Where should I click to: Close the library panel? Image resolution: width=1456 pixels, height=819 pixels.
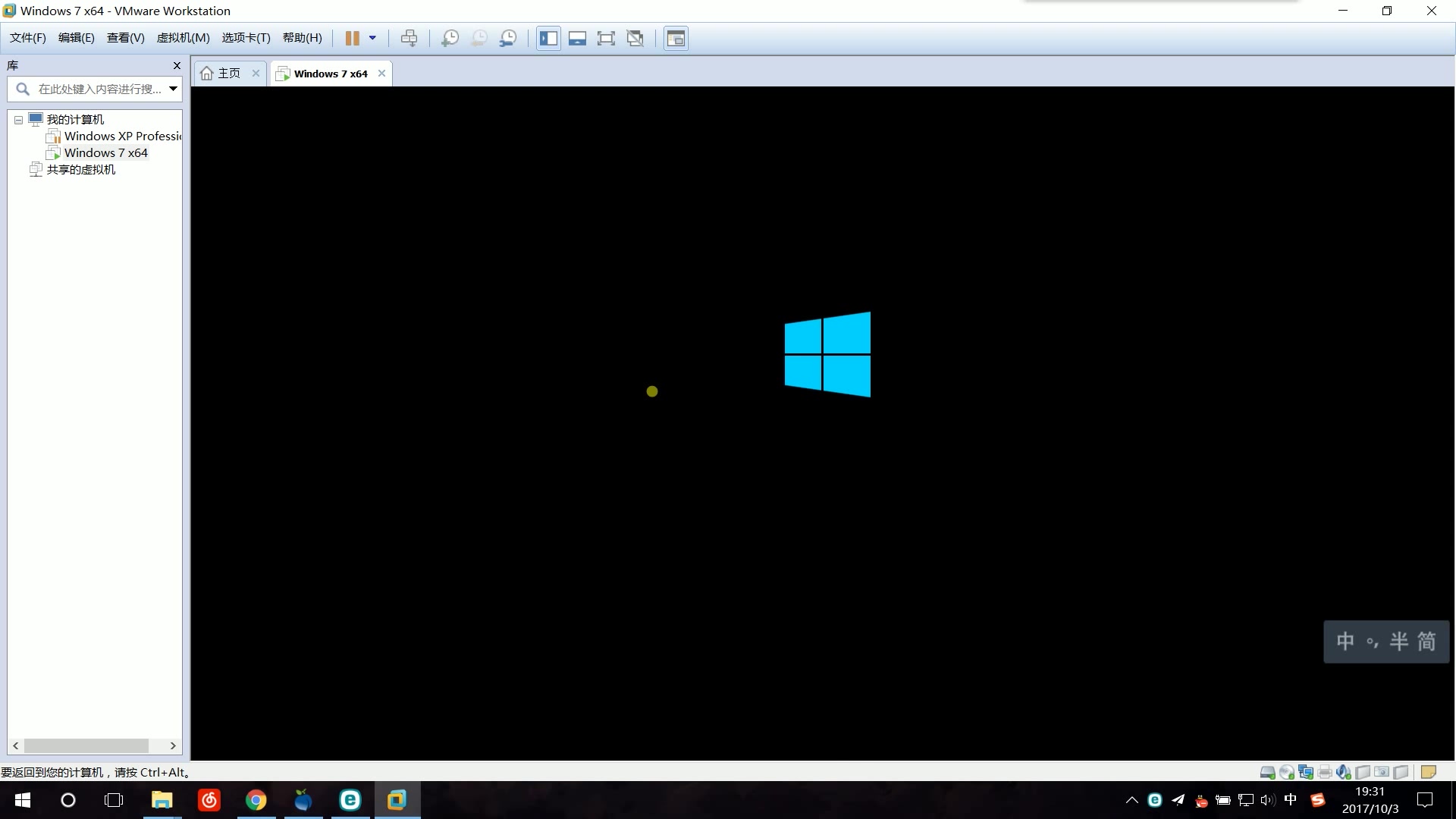click(x=177, y=66)
